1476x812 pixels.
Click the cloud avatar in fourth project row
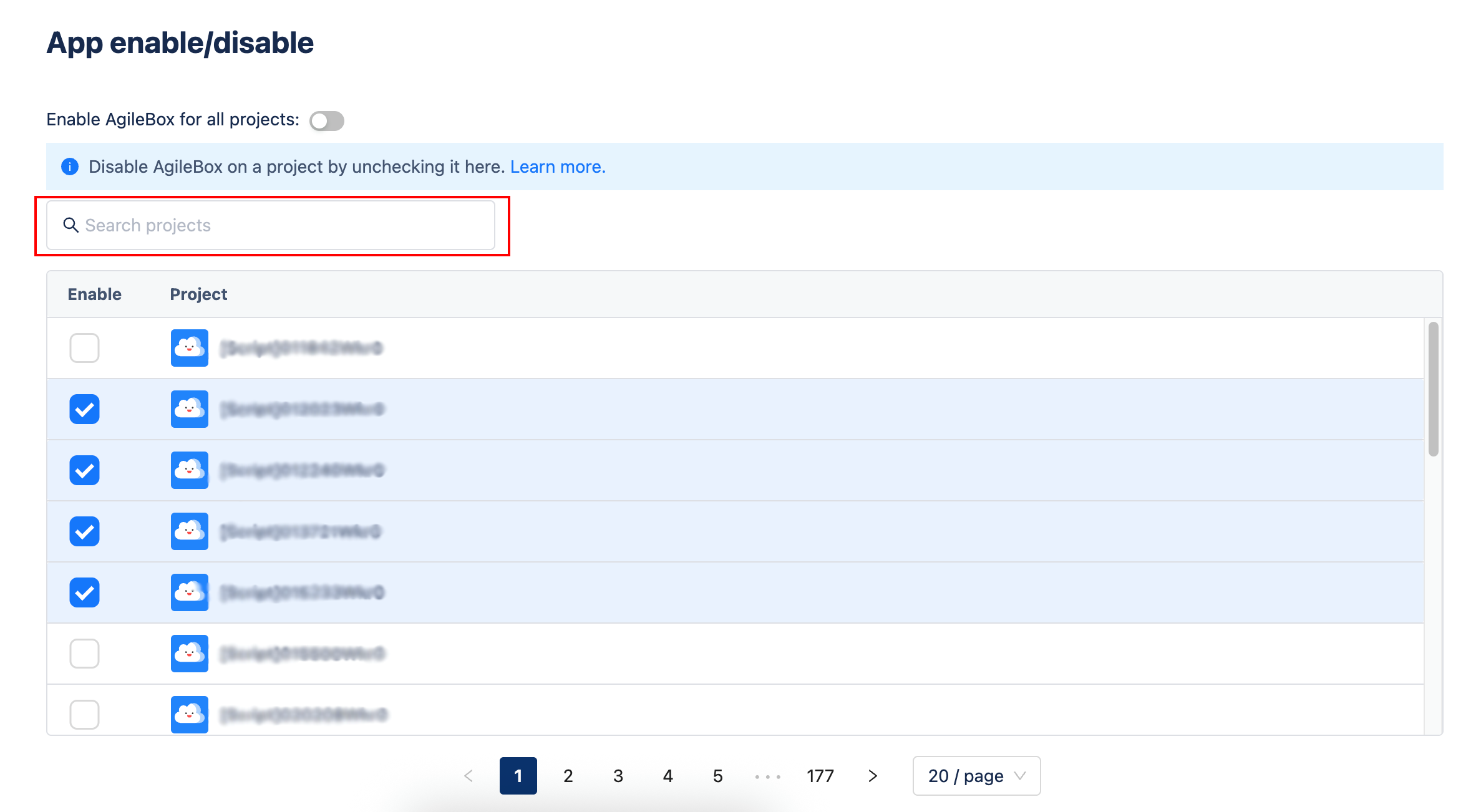click(x=190, y=531)
